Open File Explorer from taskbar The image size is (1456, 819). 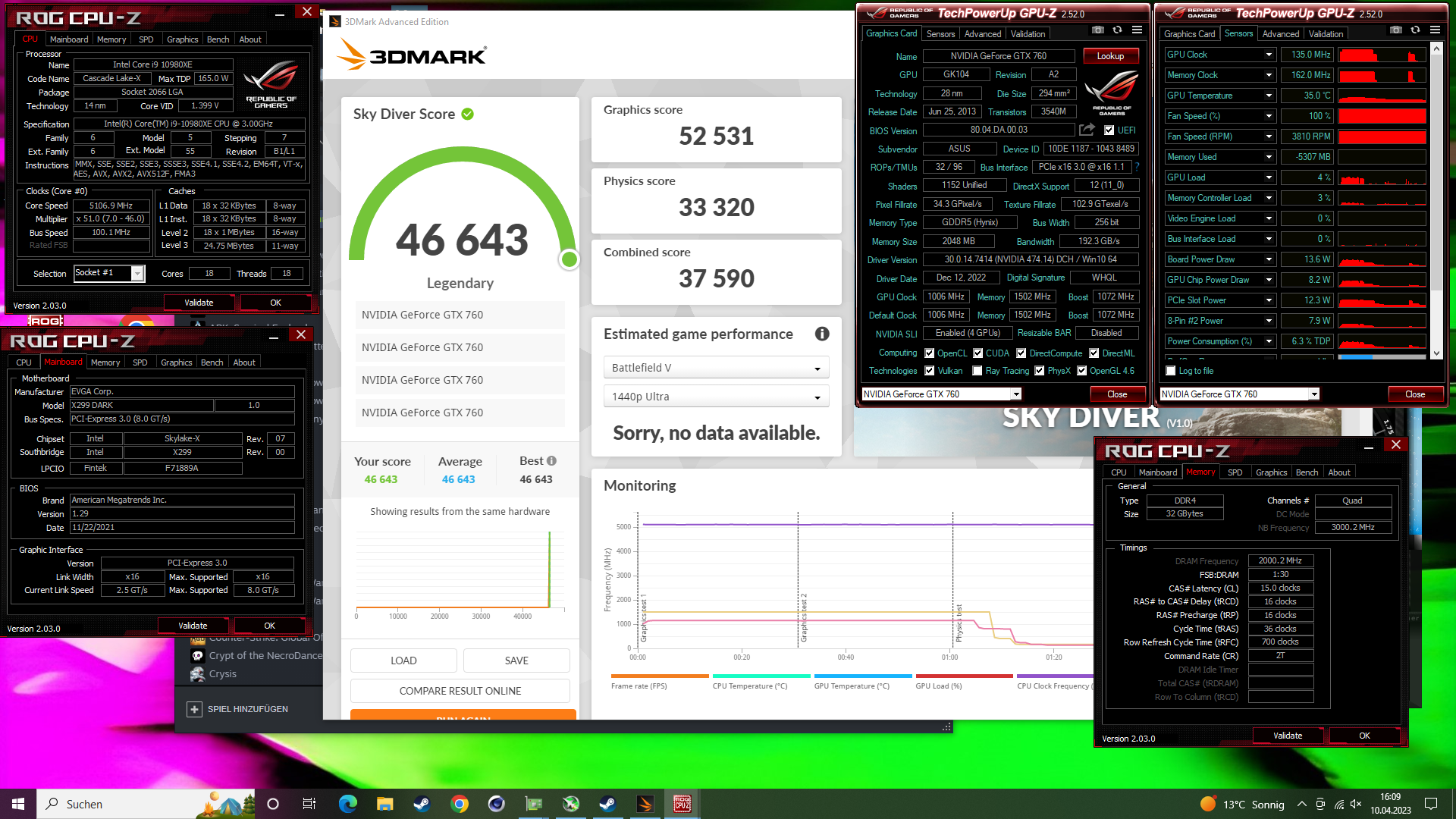coord(385,804)
